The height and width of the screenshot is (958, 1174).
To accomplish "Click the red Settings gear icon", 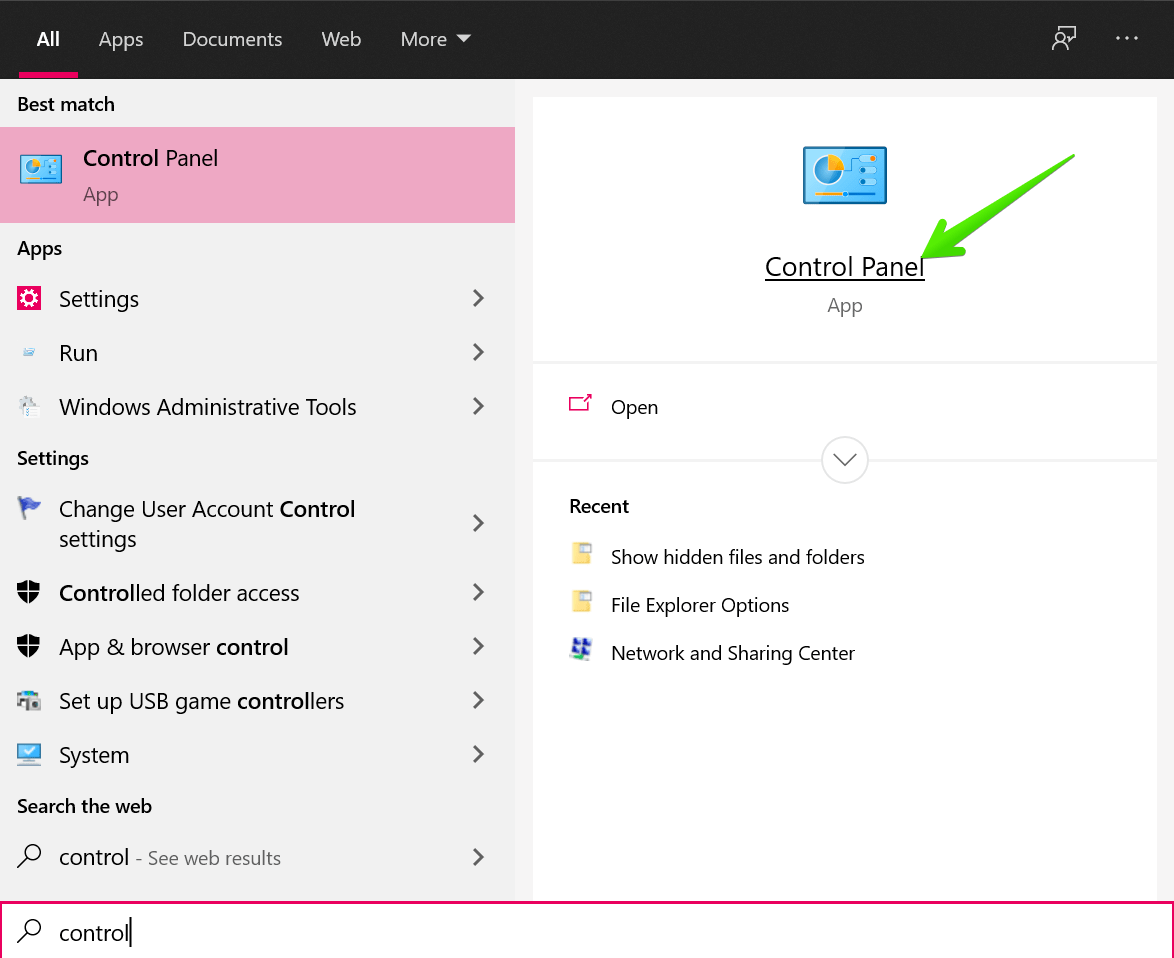I will click(29, 299).
